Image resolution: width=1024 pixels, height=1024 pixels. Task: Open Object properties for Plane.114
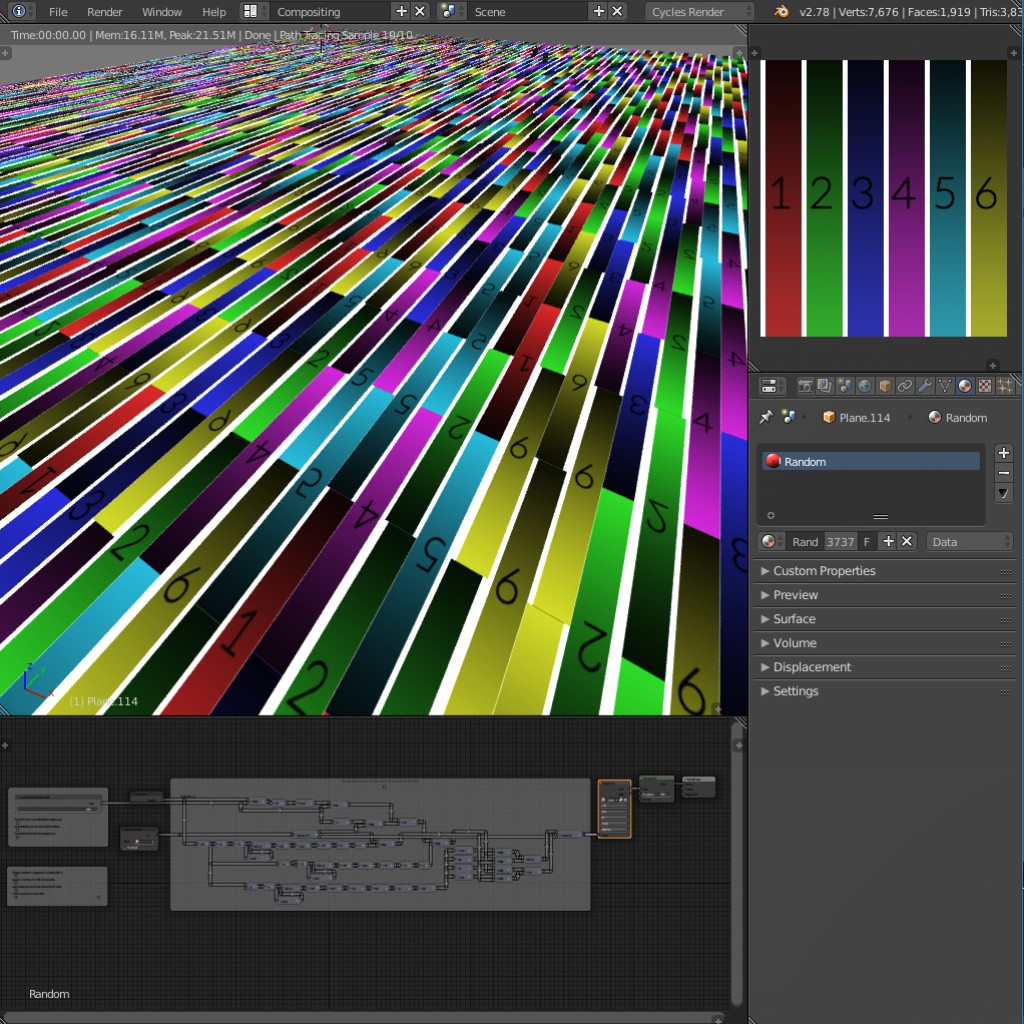(884, 387)
